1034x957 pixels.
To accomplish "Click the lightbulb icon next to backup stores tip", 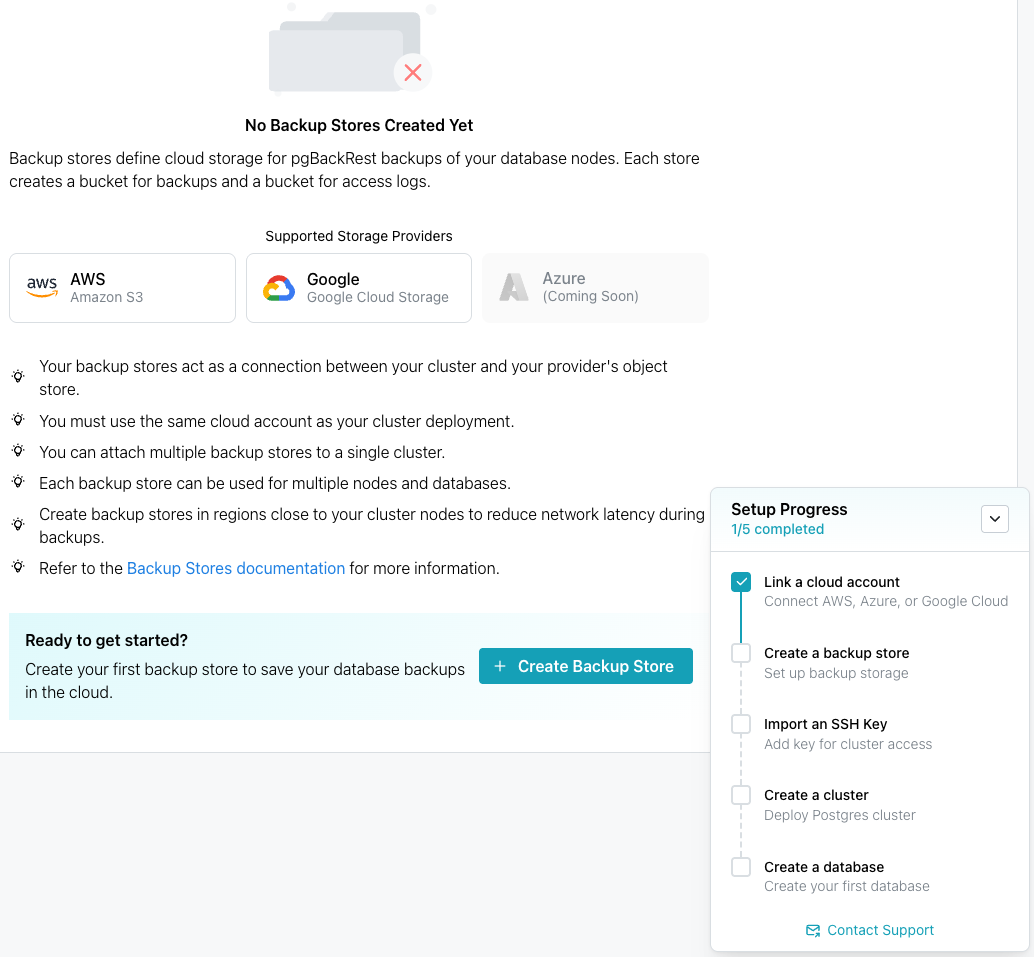I will 17,376.
